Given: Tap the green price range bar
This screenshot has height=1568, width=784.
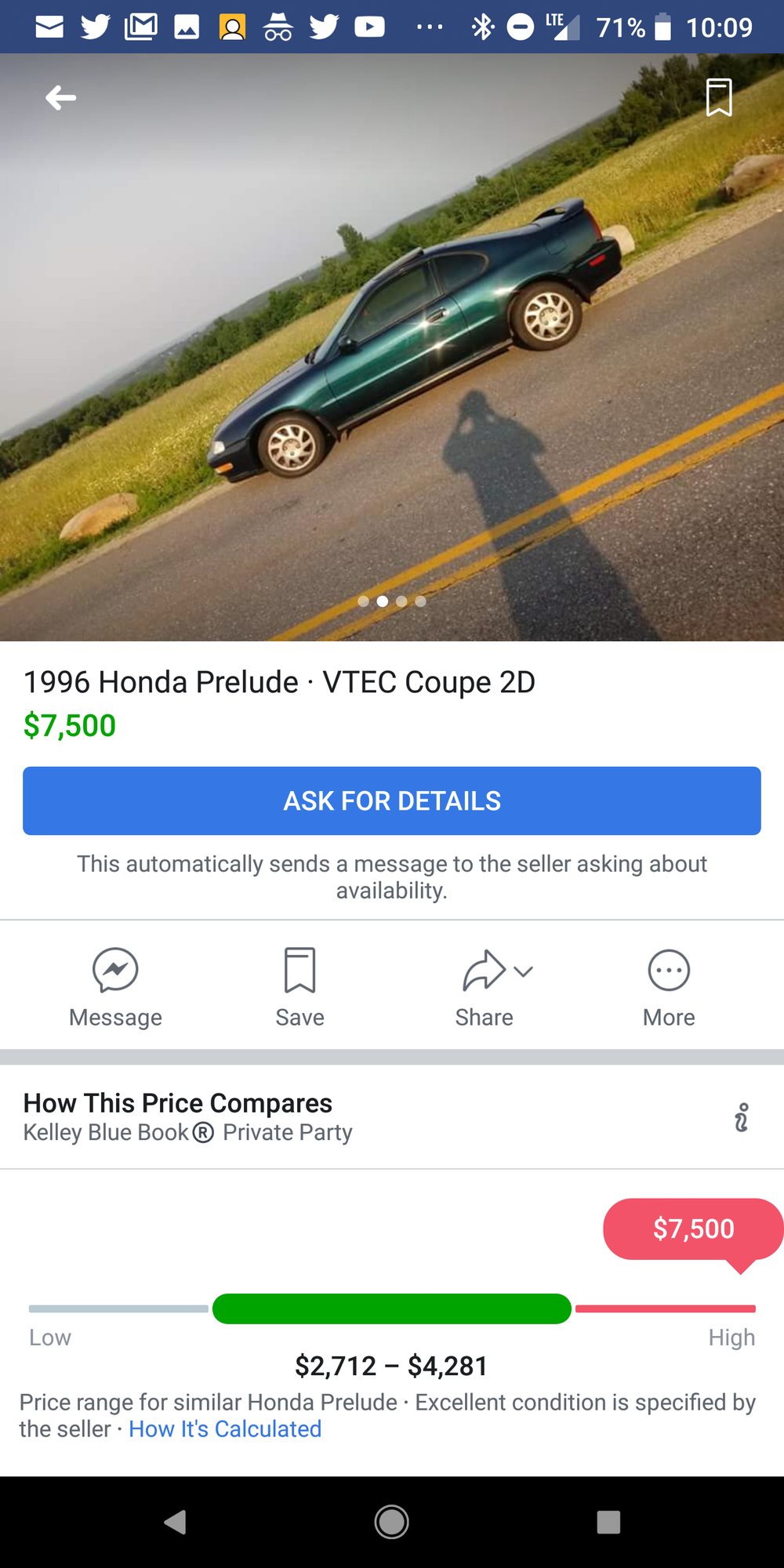Looking at the screenshot, I should (392, 1308).
